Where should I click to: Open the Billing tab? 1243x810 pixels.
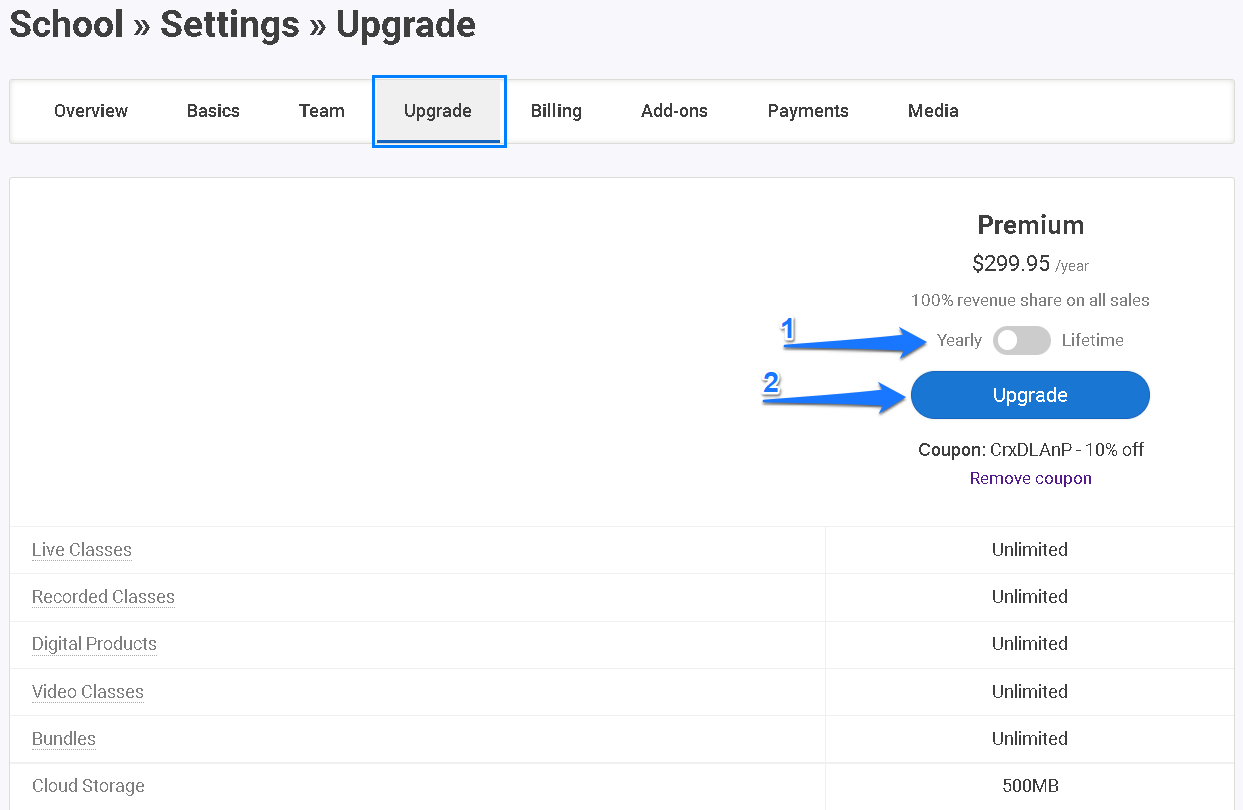(x=556, y=111)
